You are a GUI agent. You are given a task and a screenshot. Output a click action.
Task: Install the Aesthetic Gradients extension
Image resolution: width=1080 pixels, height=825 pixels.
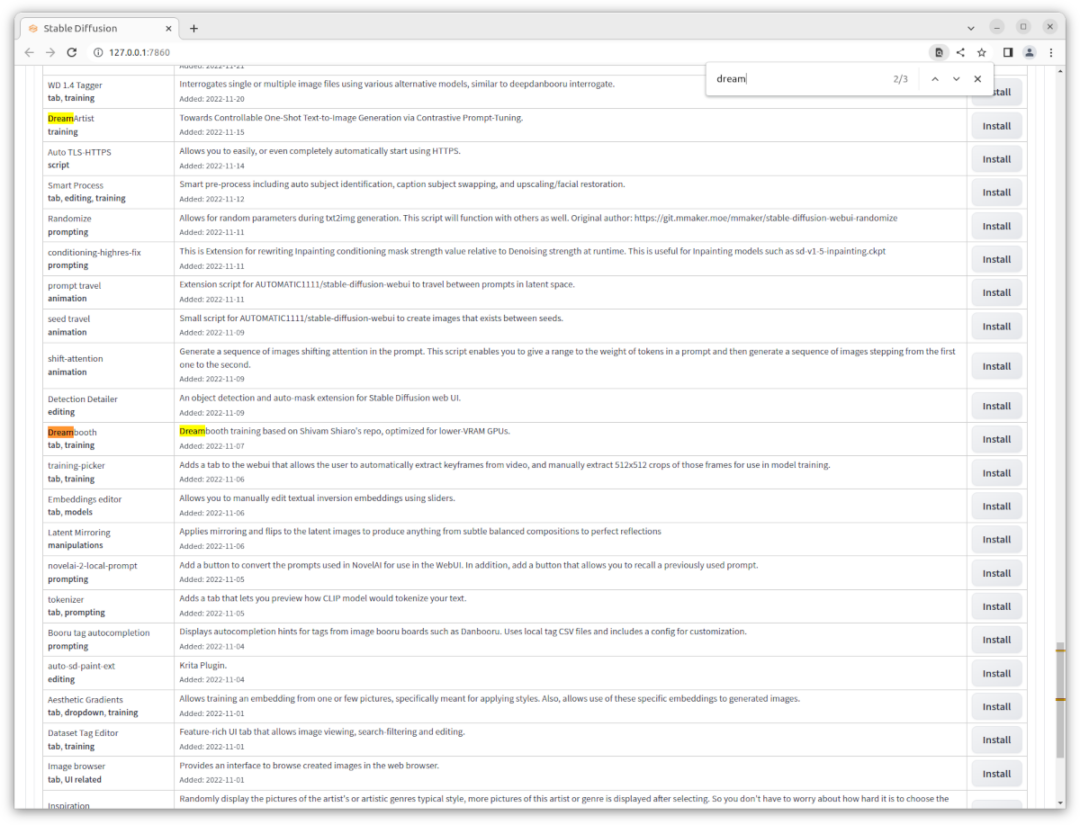coord(996,706)
